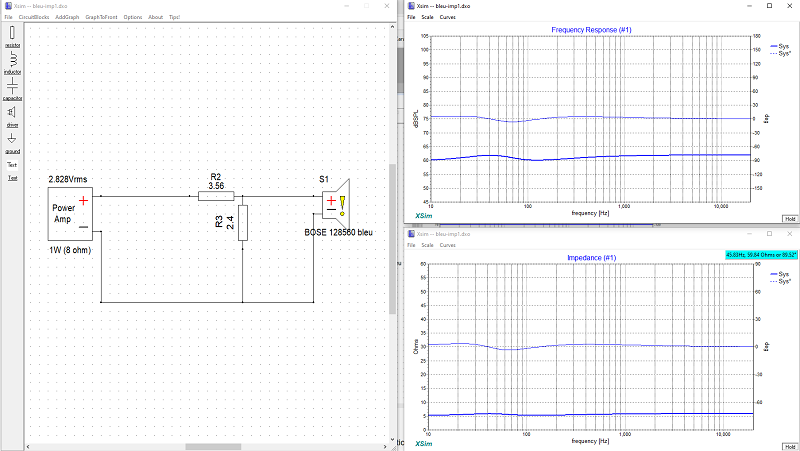Select the ground component tool
The image size is (800, 451).
click(x=12, y=143)
